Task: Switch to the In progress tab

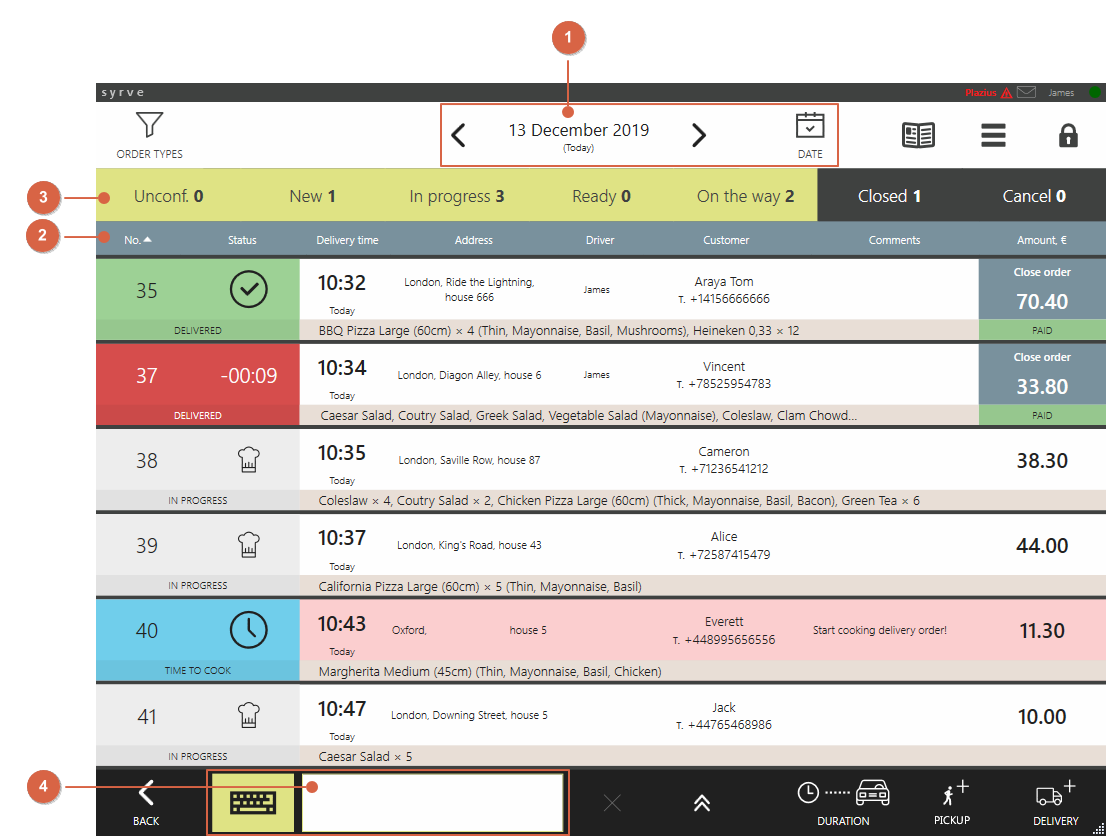Action: click(x=456, y=196)
